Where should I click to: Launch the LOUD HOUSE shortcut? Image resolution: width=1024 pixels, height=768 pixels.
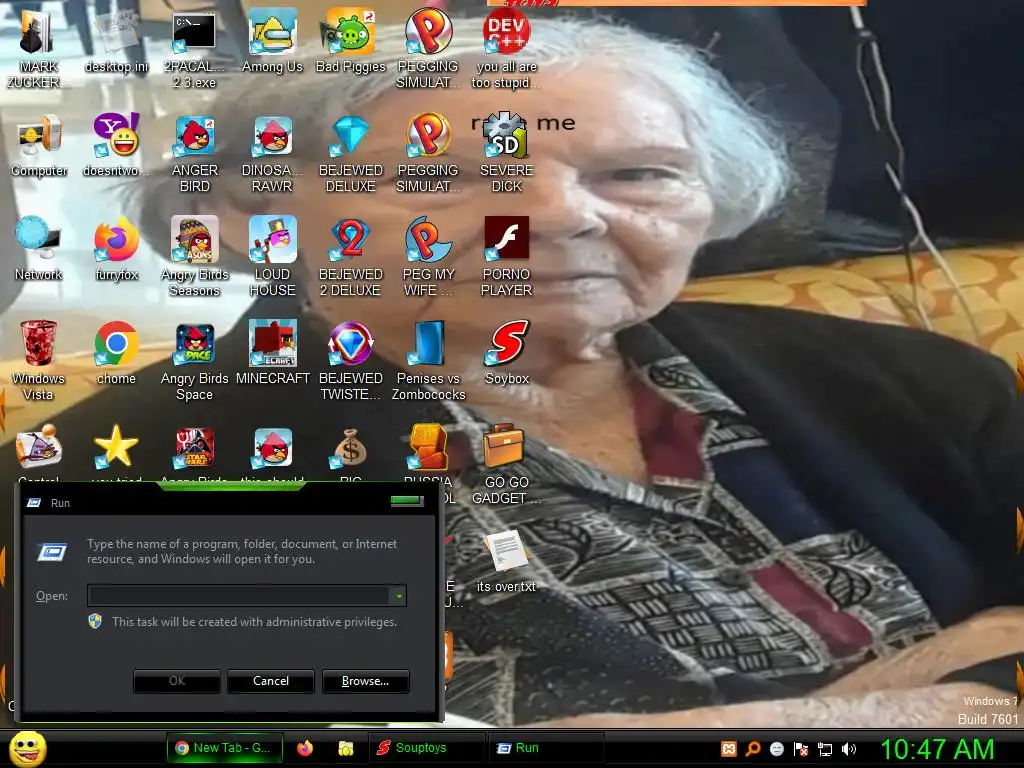(x=272, y=257)
